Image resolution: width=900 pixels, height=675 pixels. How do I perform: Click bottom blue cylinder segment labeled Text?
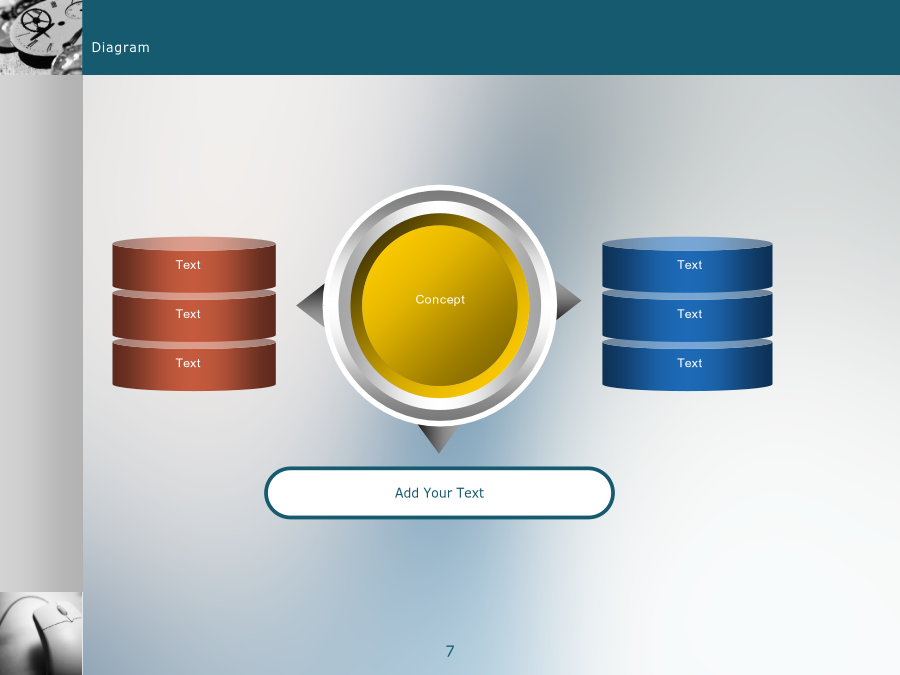point(687,364)
